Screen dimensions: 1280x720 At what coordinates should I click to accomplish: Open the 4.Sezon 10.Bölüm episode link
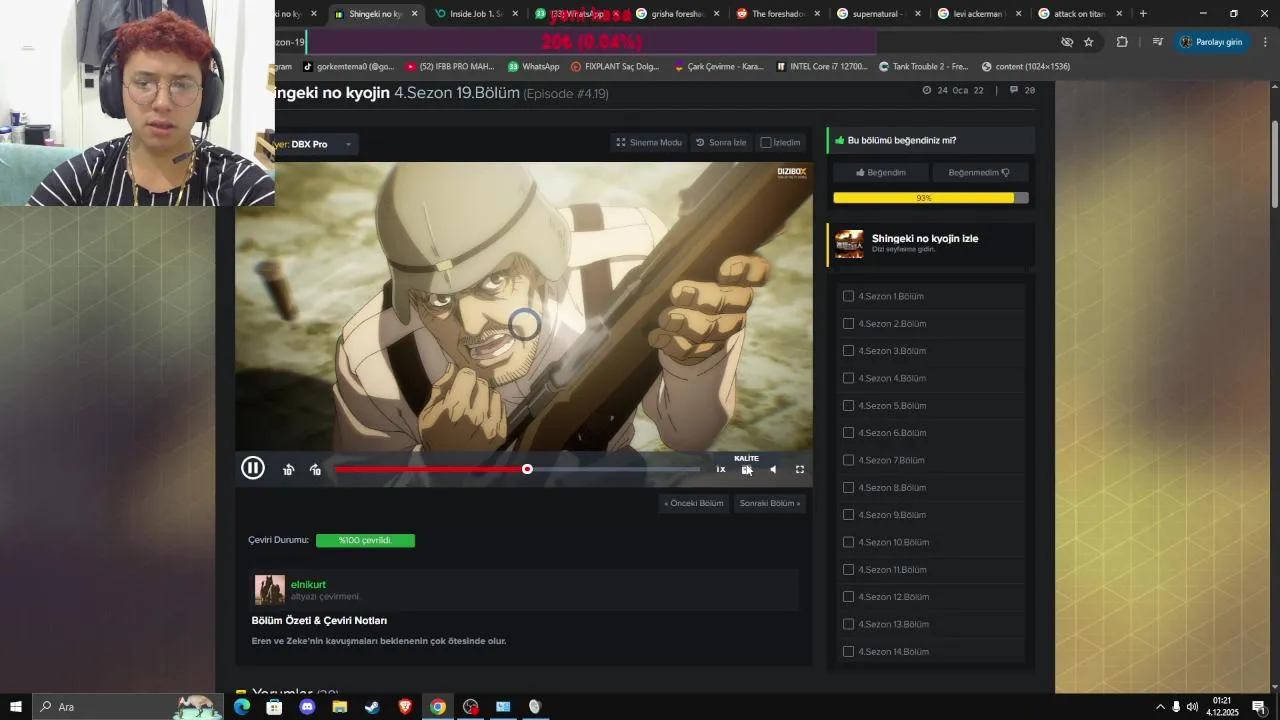coord(894,542)
